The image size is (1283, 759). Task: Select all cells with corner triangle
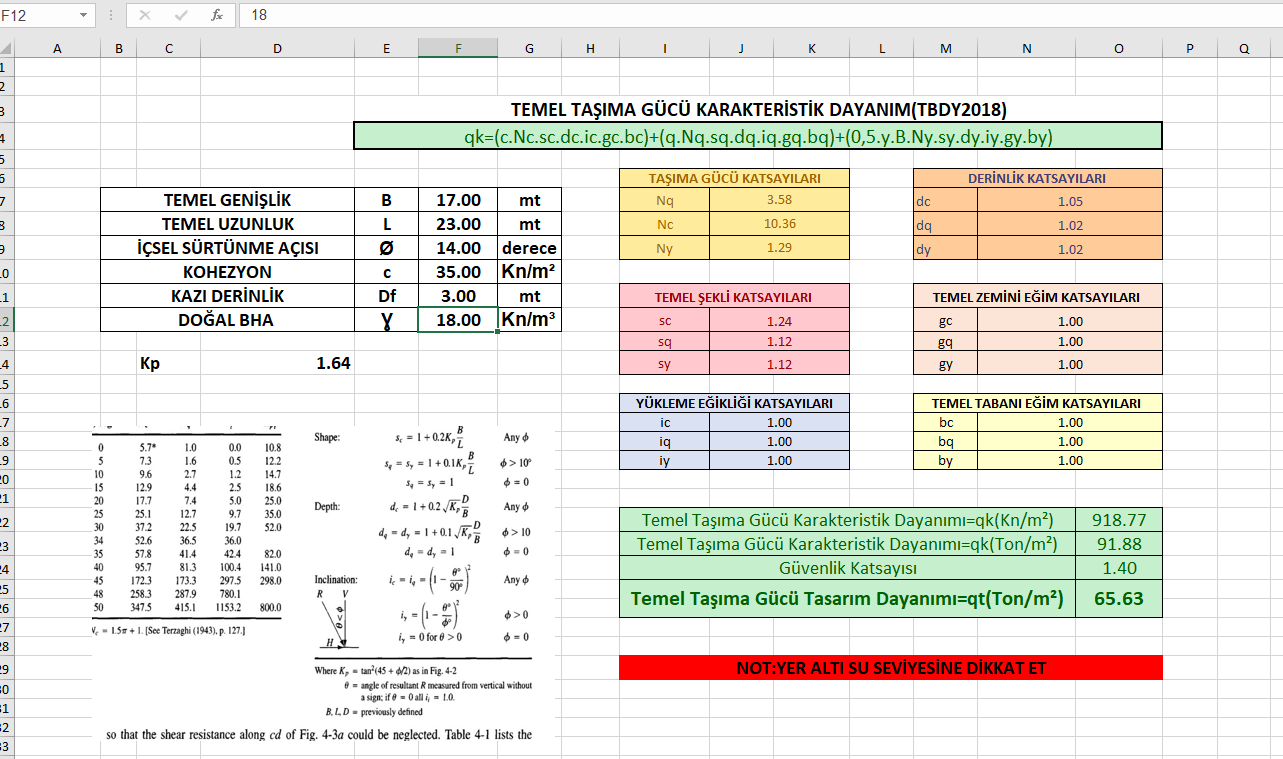pyautogui.click(x=5, y=48)
